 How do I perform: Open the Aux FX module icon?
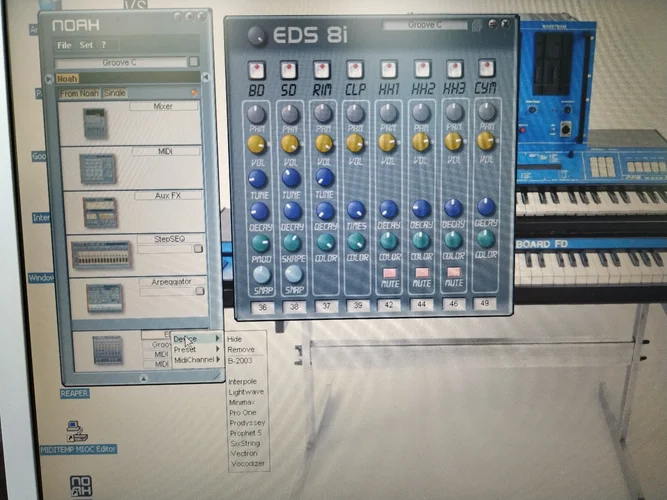[x=100, y=212]
